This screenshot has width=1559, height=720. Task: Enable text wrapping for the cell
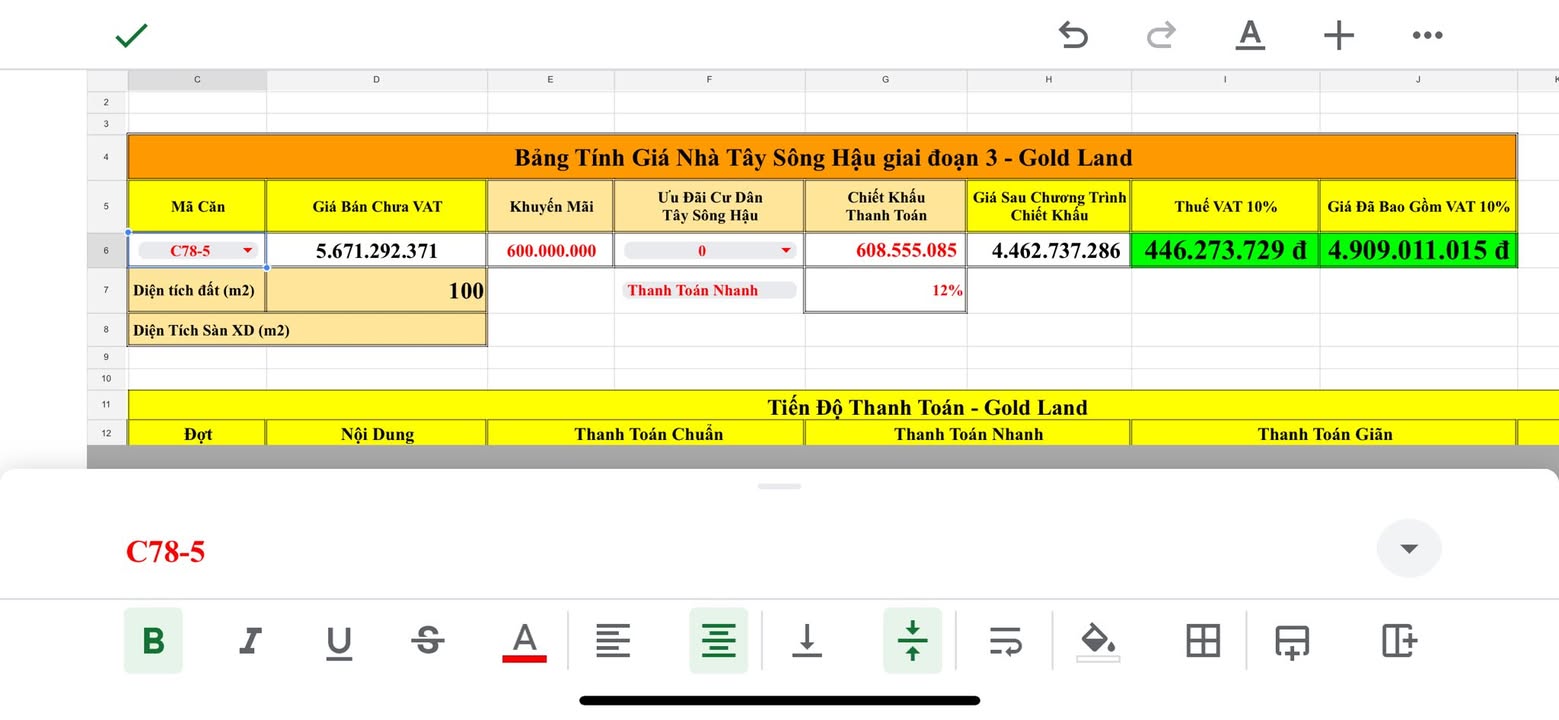click(1006, 641)
